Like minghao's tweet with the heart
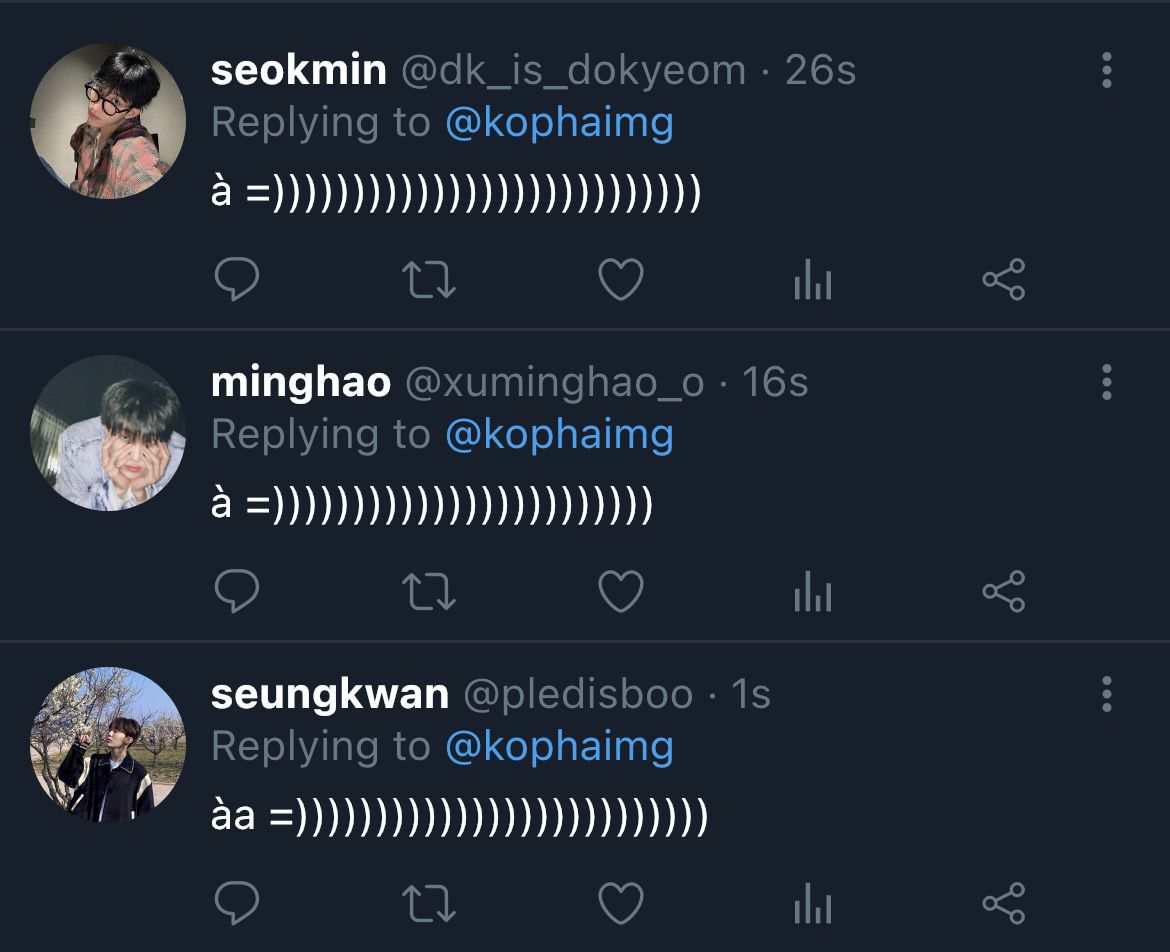The image size is (1170, 952). pyautogui.click(x=621, y=591)
